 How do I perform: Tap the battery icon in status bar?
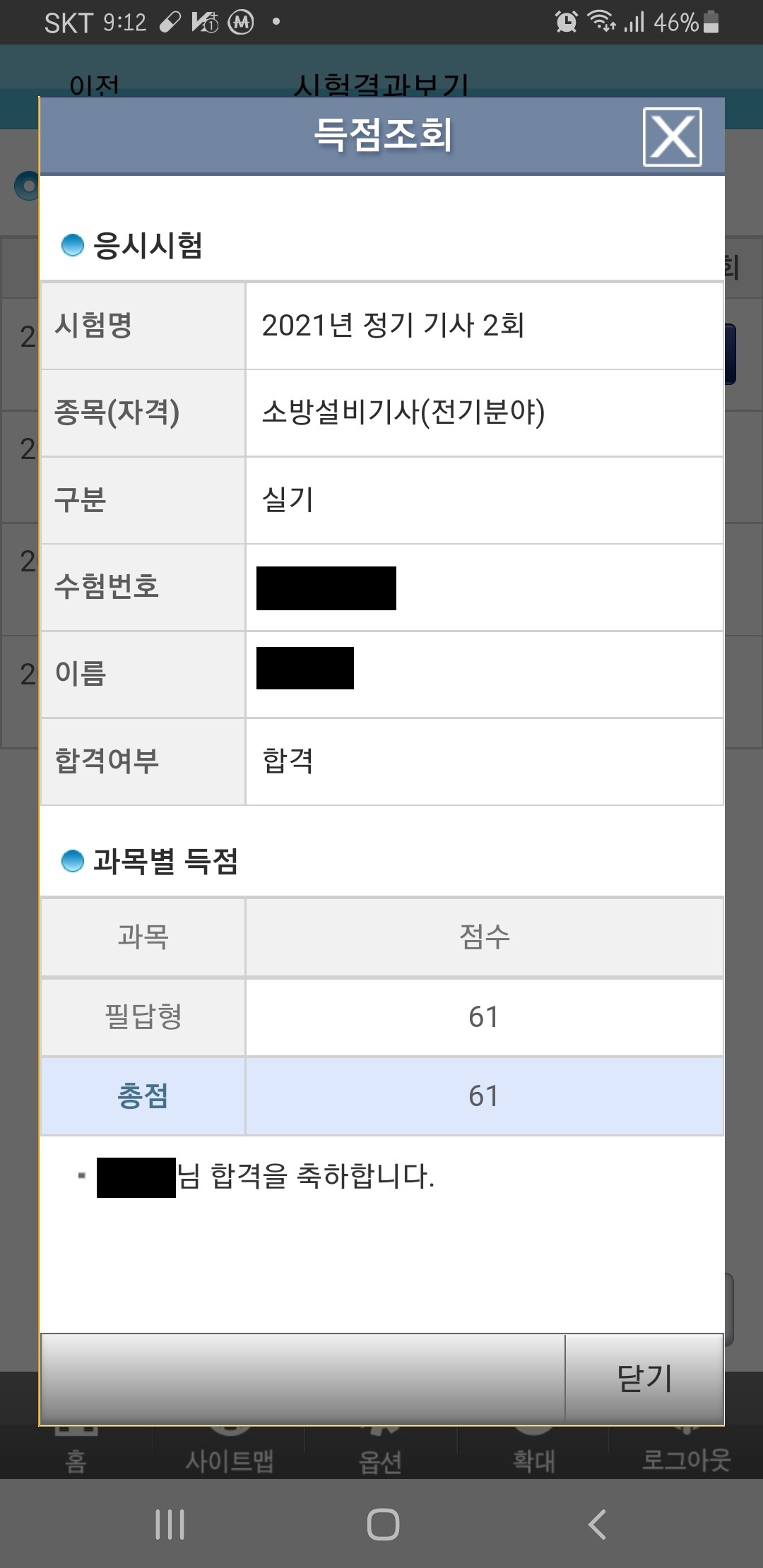(711, 22)
